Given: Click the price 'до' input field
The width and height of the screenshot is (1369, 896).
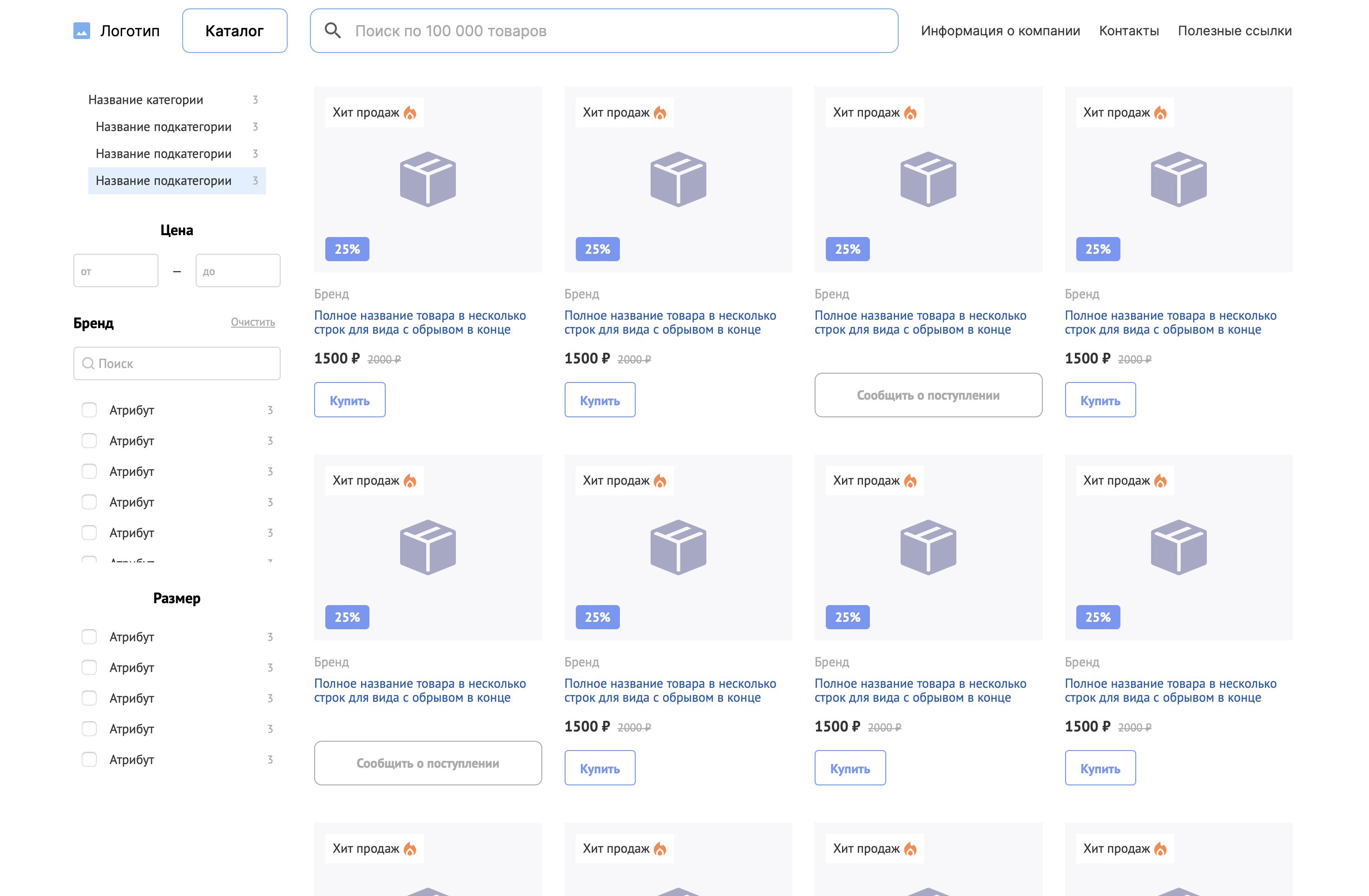Looking at the screenshot, I should click(237, 270).
